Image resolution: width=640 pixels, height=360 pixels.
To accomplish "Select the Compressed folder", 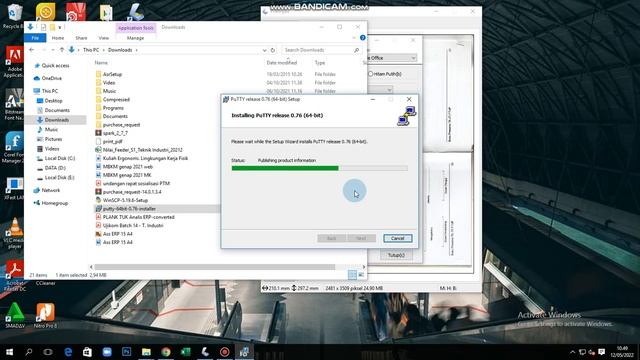I will tap(116, 100).
